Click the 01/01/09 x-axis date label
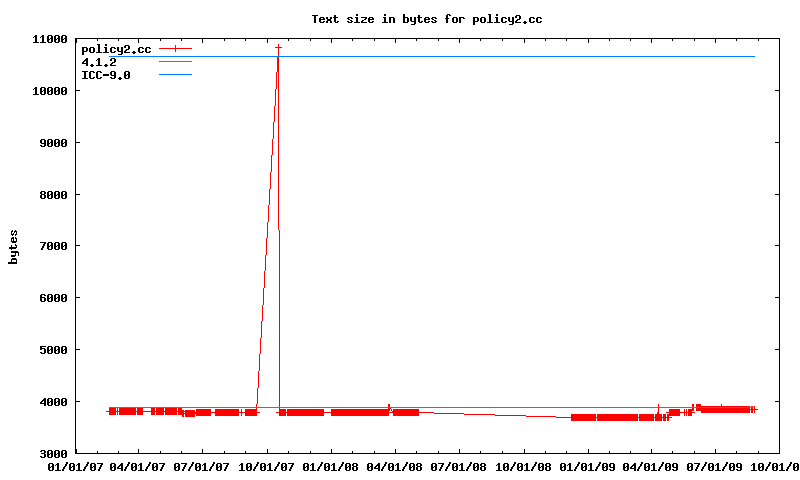 587,466
